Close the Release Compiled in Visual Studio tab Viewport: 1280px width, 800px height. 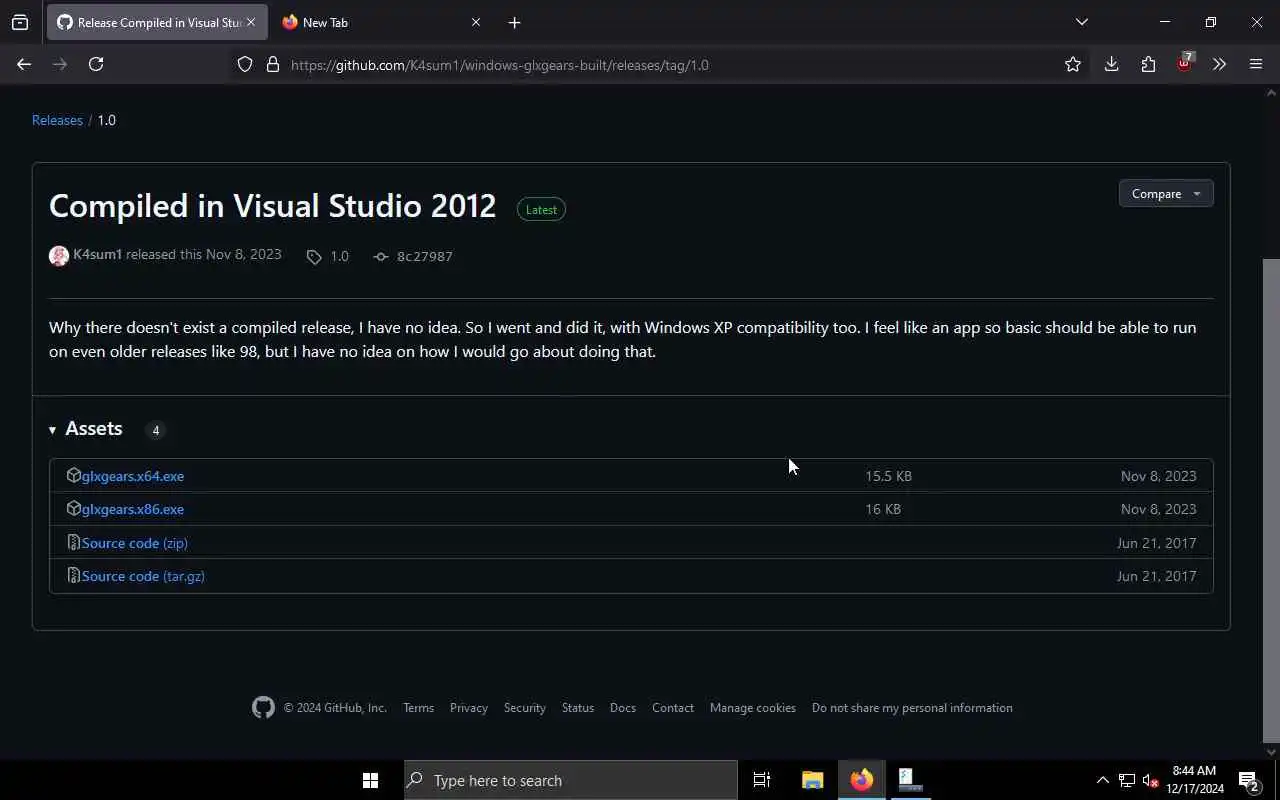click(251, 22)
